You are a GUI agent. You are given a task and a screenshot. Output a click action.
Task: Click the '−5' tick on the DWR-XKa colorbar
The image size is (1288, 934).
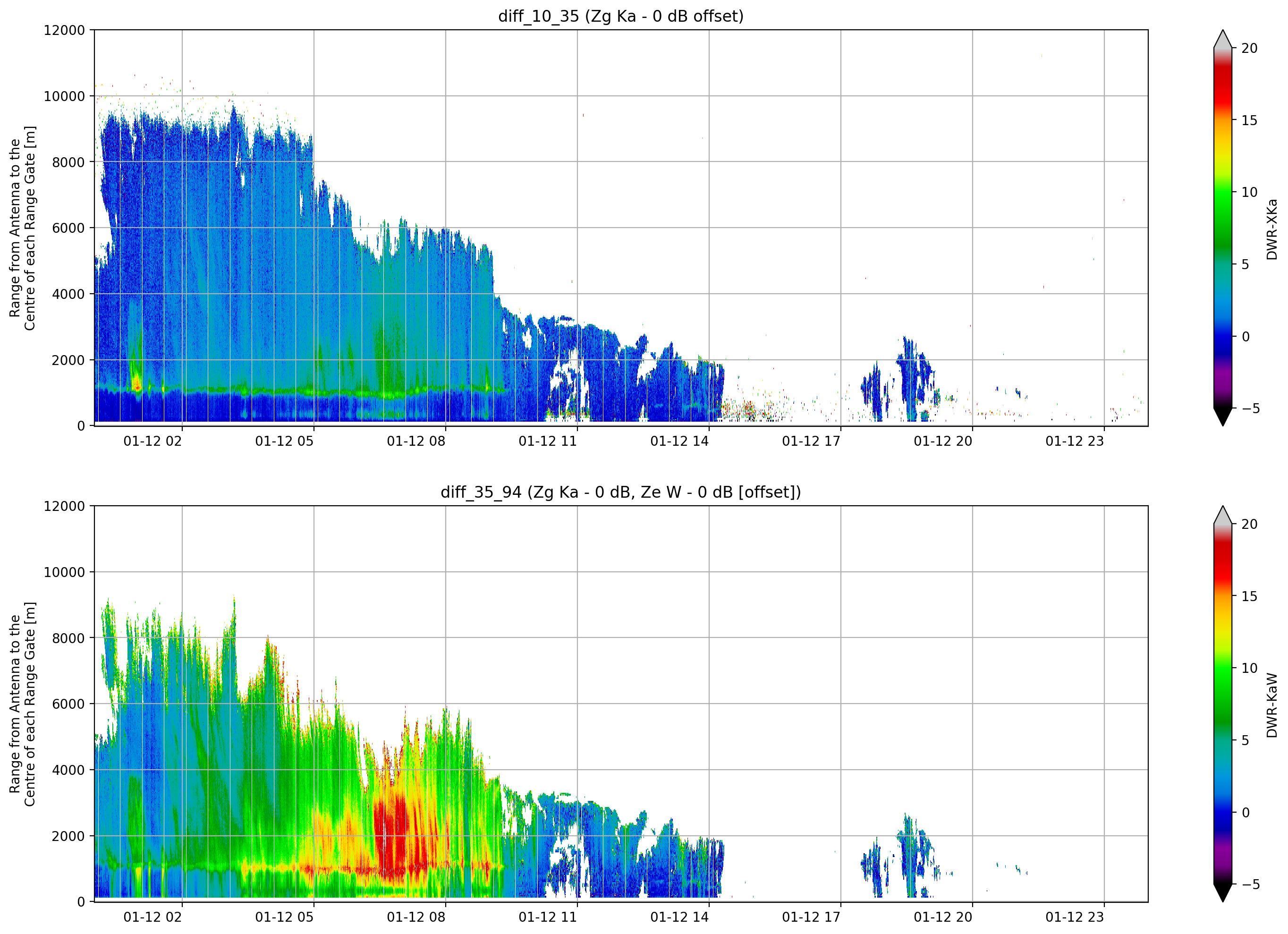coord(1251,408)
